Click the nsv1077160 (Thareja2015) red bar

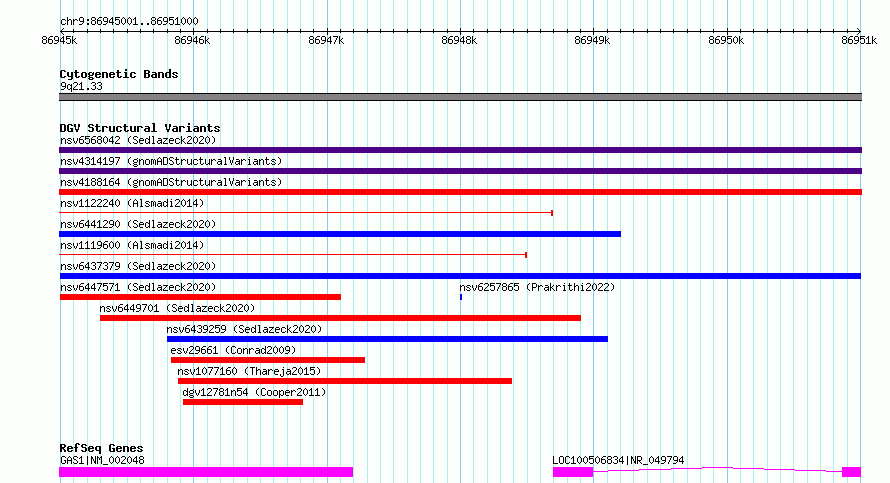pos(345,381)
